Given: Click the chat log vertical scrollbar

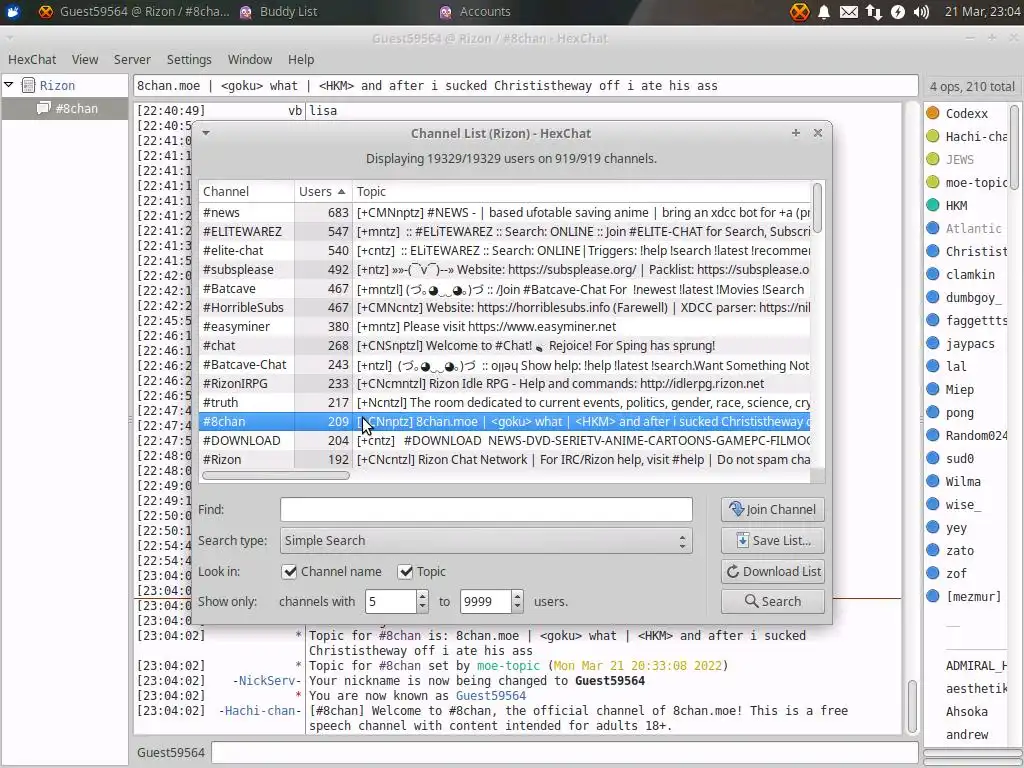Looking at the screenshot, I should 912,706.
